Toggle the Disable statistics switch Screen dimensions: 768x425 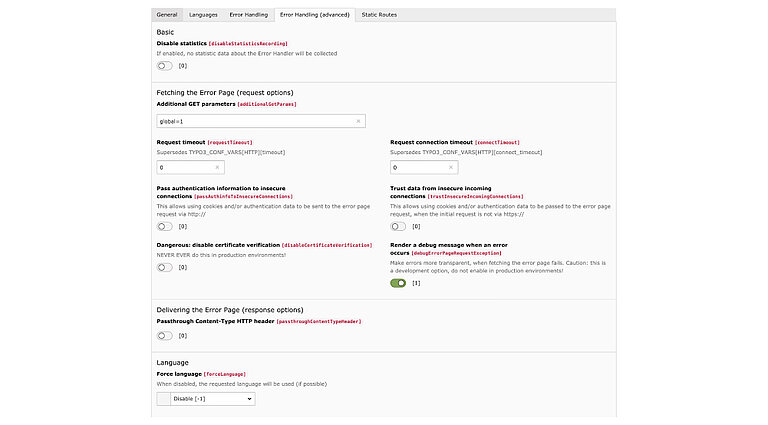[x=165, y=66]
